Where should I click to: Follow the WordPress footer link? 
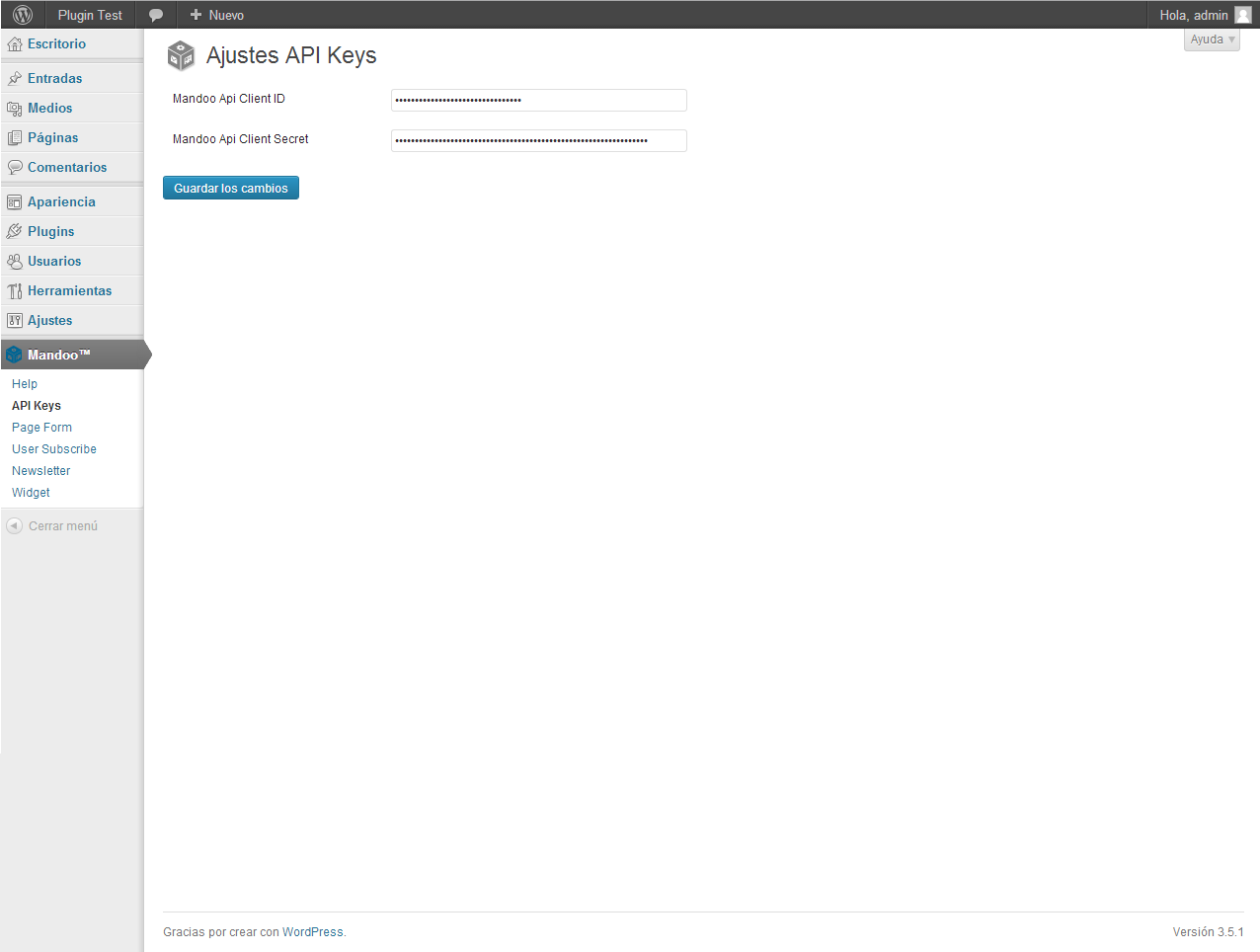tap(313, 932)
